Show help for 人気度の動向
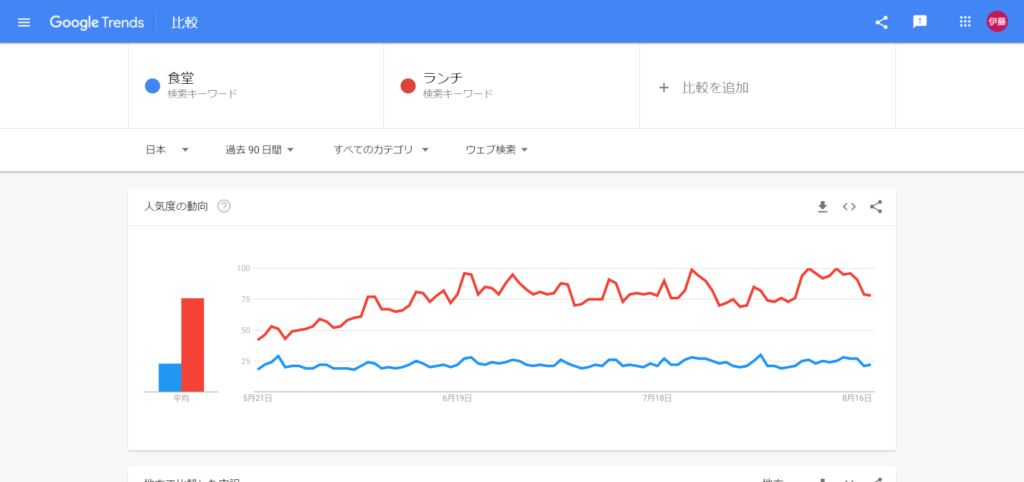This screenshot has width=1024, height=482. pos(224,207)
